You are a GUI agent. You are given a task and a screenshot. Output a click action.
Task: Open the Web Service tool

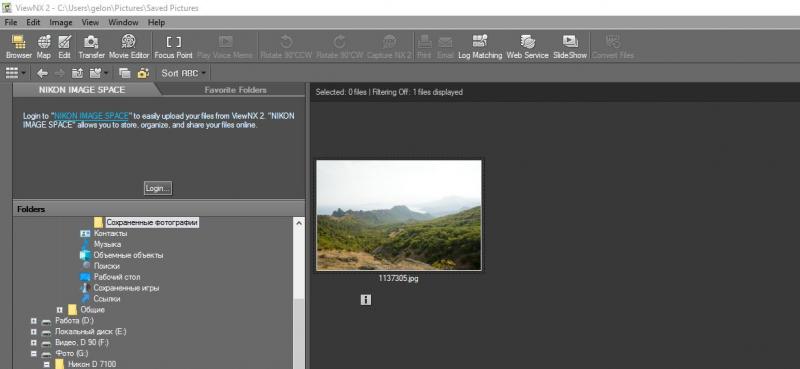(x=528, y=47)
